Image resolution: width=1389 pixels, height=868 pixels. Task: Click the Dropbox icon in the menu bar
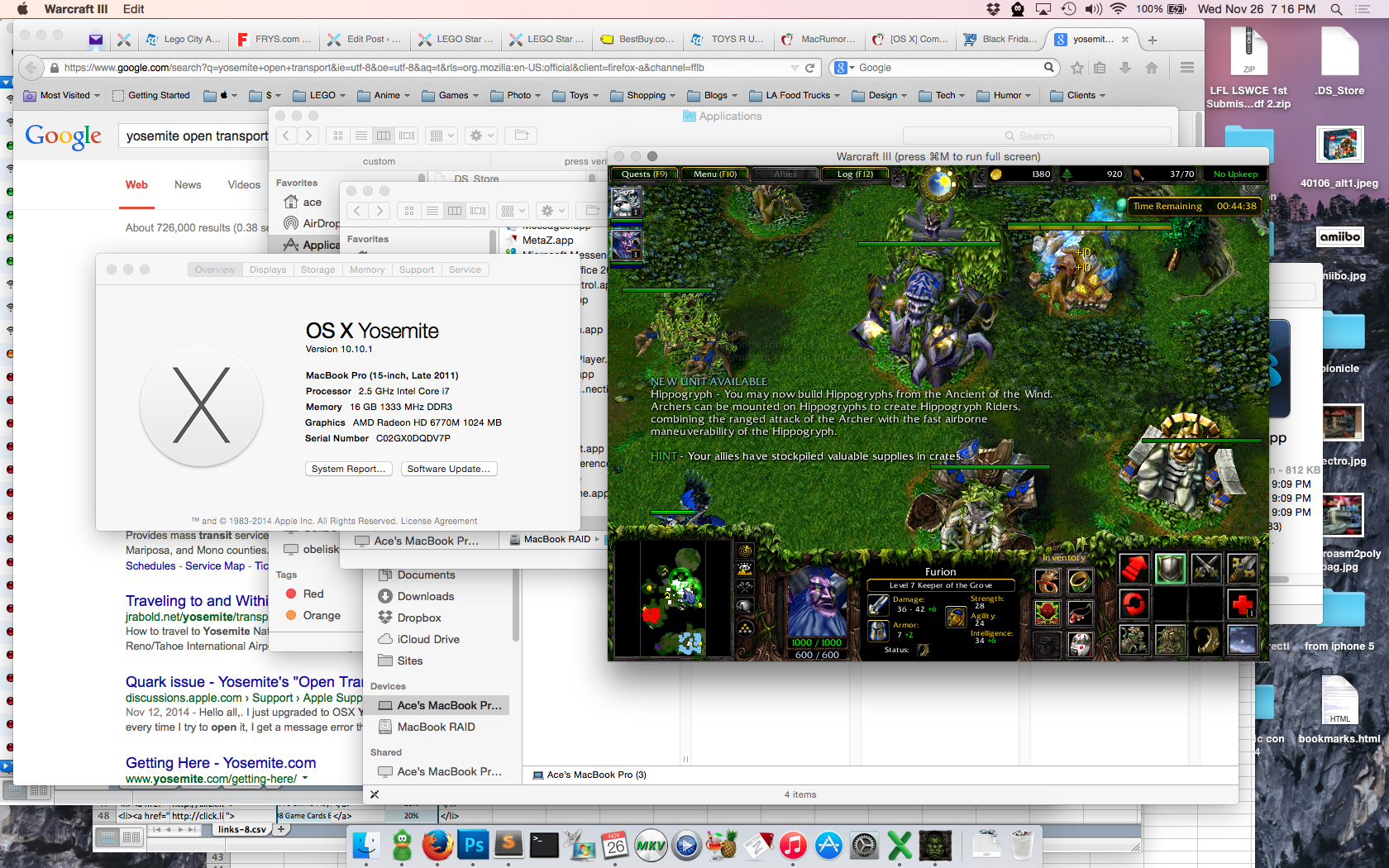click(x=993, y=9)
